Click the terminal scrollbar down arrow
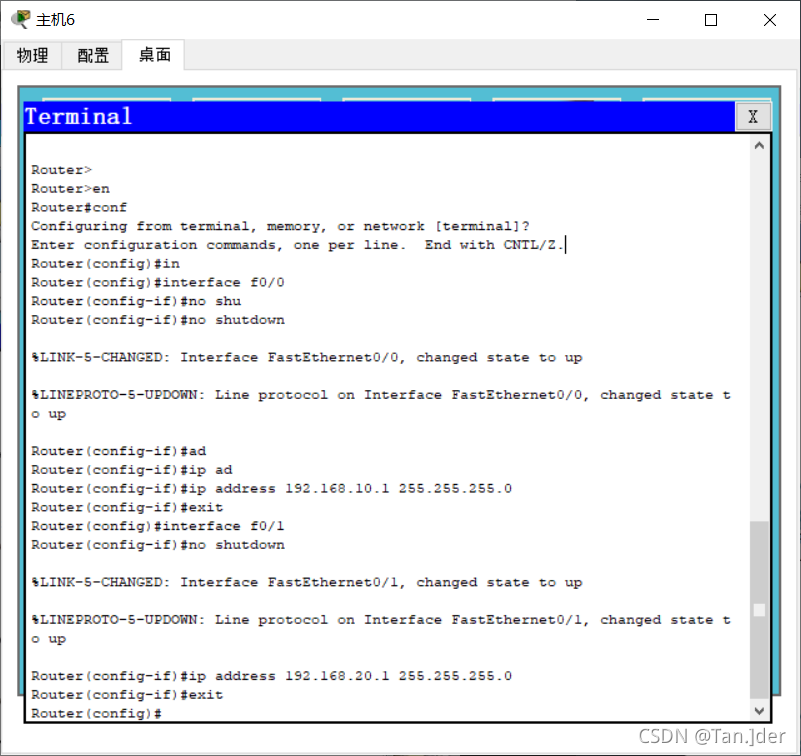 click(x=759, y=711)
